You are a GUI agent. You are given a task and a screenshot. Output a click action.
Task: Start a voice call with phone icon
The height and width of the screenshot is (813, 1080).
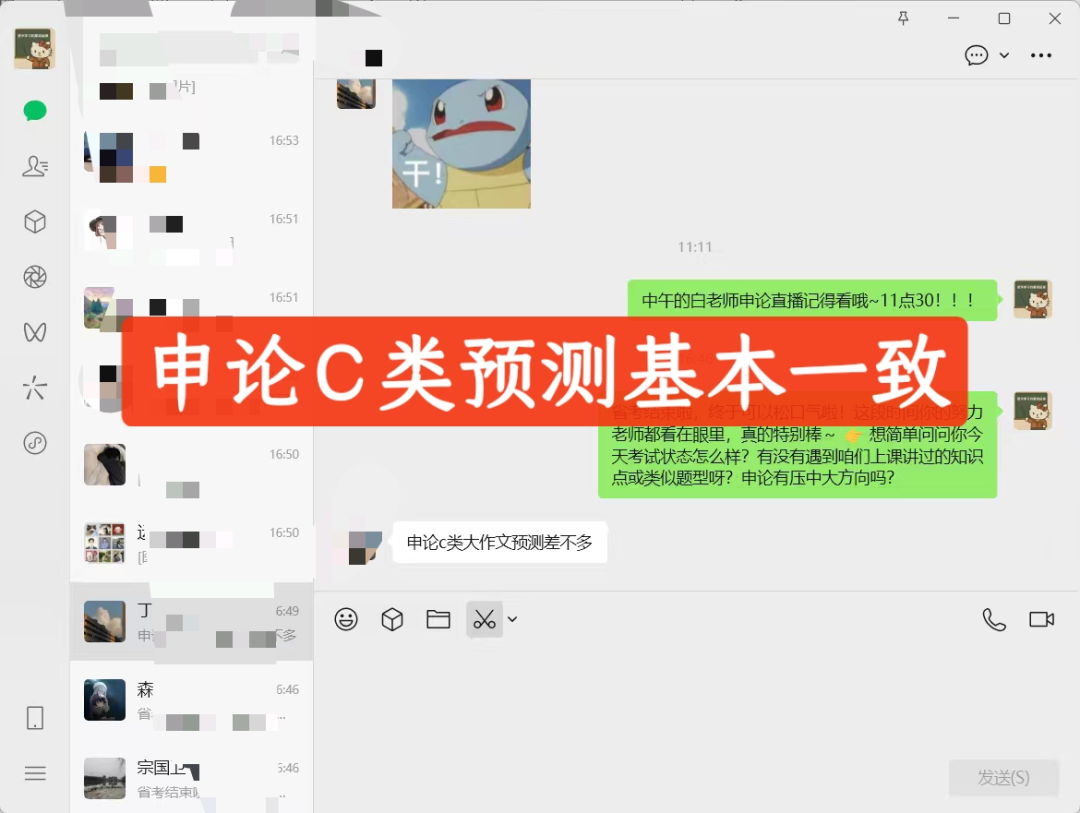(x=994, y=620)
